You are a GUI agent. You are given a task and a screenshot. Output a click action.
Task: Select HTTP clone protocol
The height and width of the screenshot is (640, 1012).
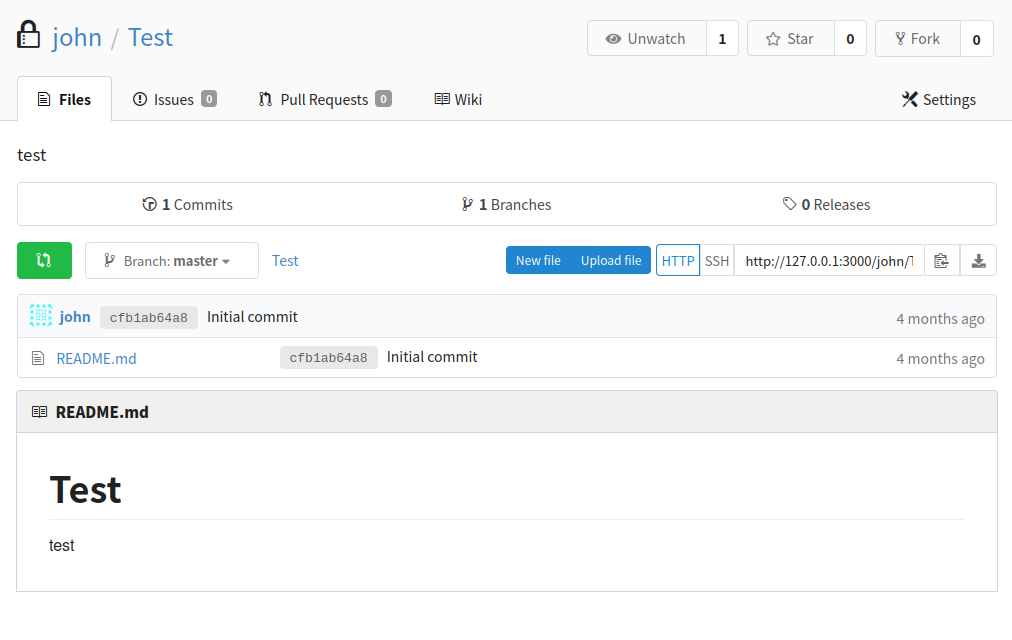coord(678,261)
